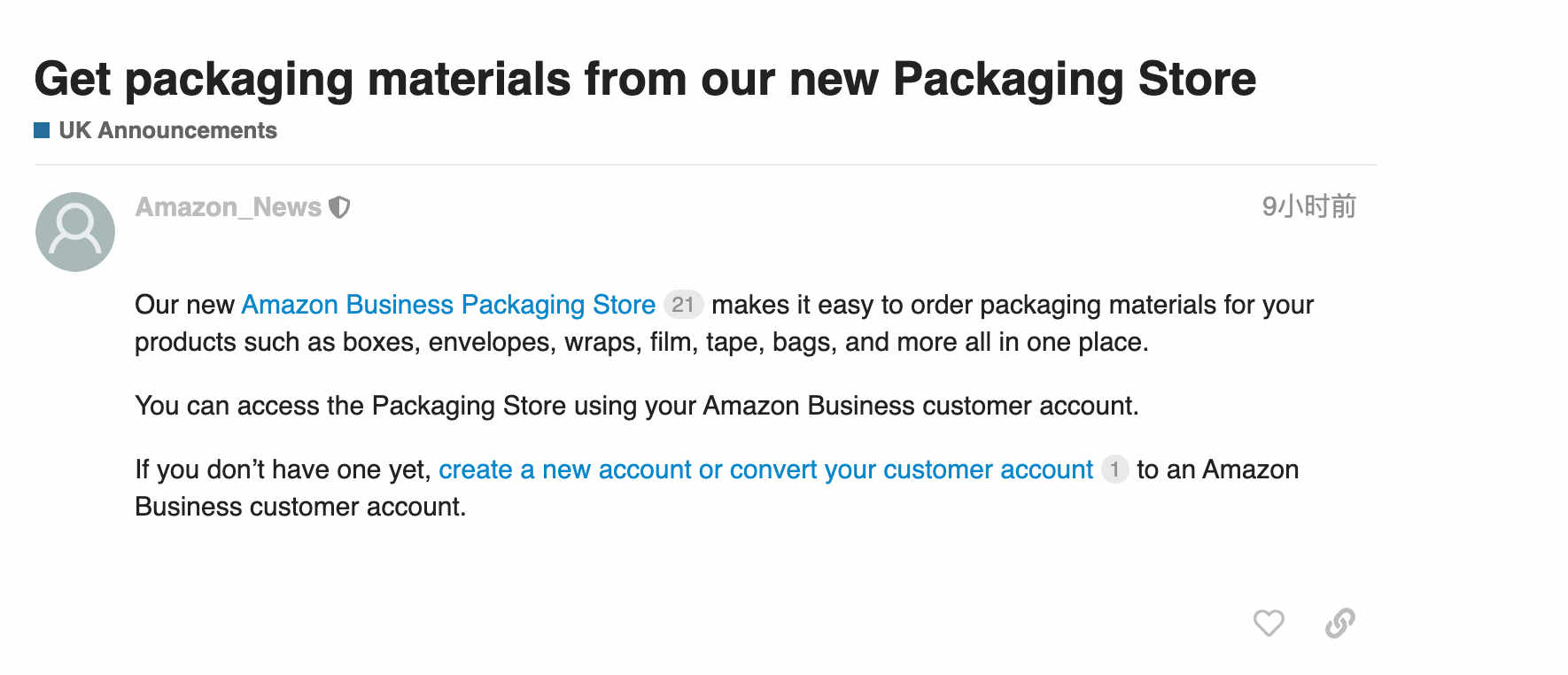Viewport: 1568px width, 675px height.
Task: Click the If you don't have one yet text
Action: [283, 469]
